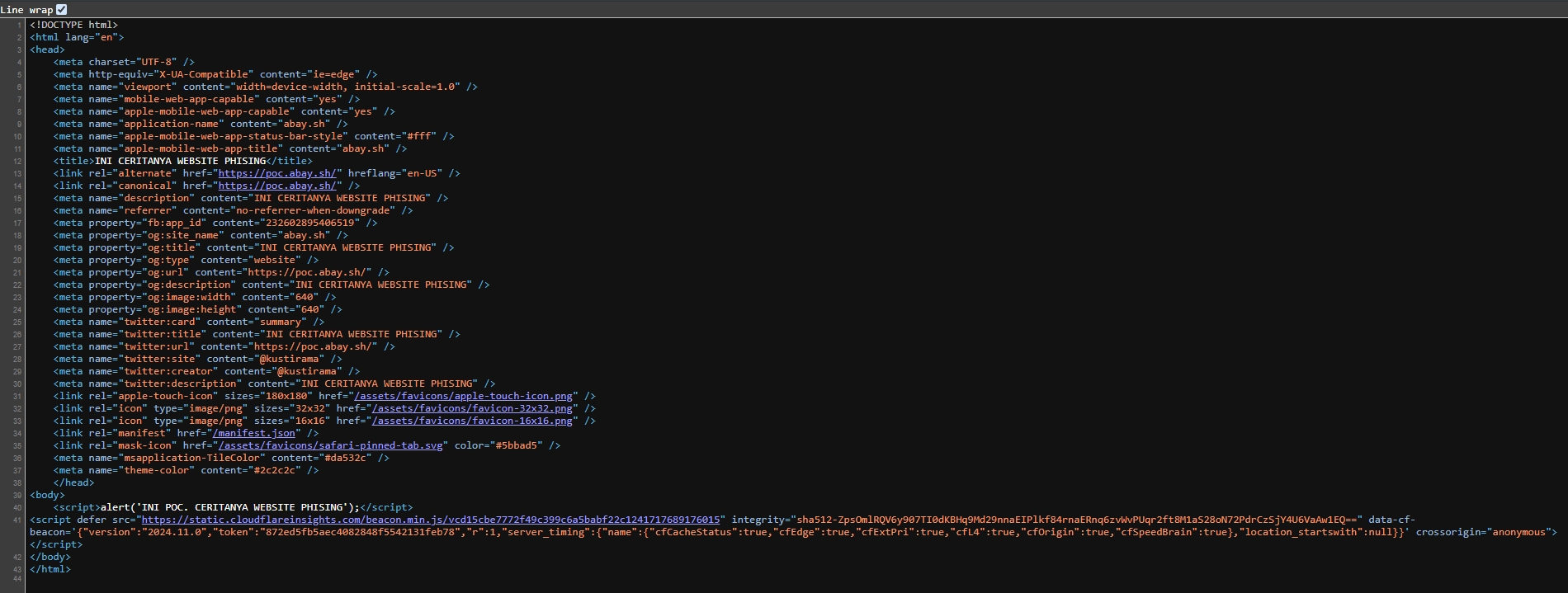Open the alternate link poc.abay.sh URL
Screen dimensions: 1568x593
[276, 173]
